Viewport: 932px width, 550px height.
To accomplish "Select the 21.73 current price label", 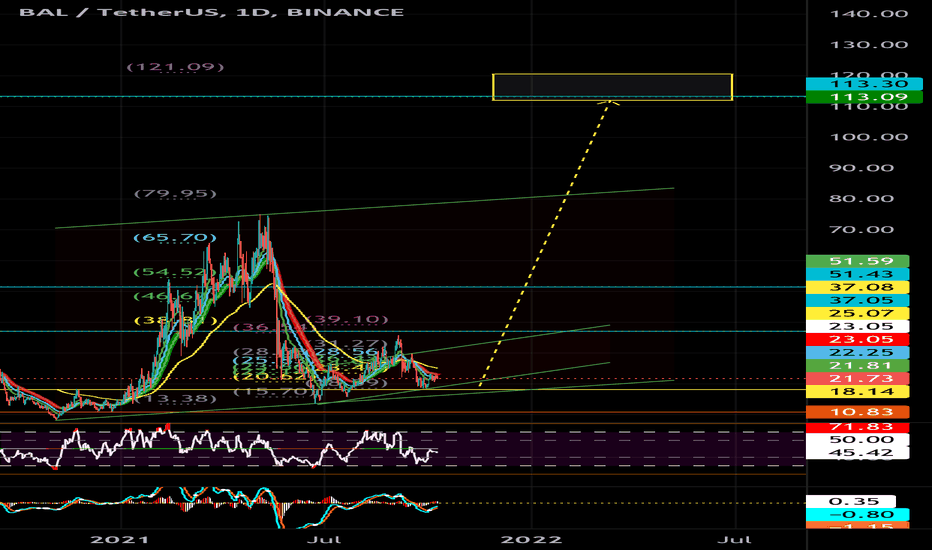I will (x=858, y=379).
